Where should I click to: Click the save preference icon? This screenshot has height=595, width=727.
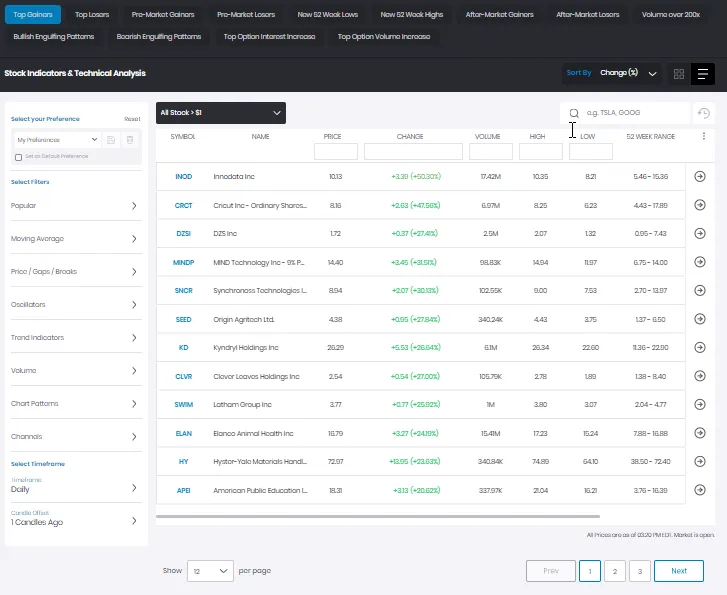tap(111, 140)
